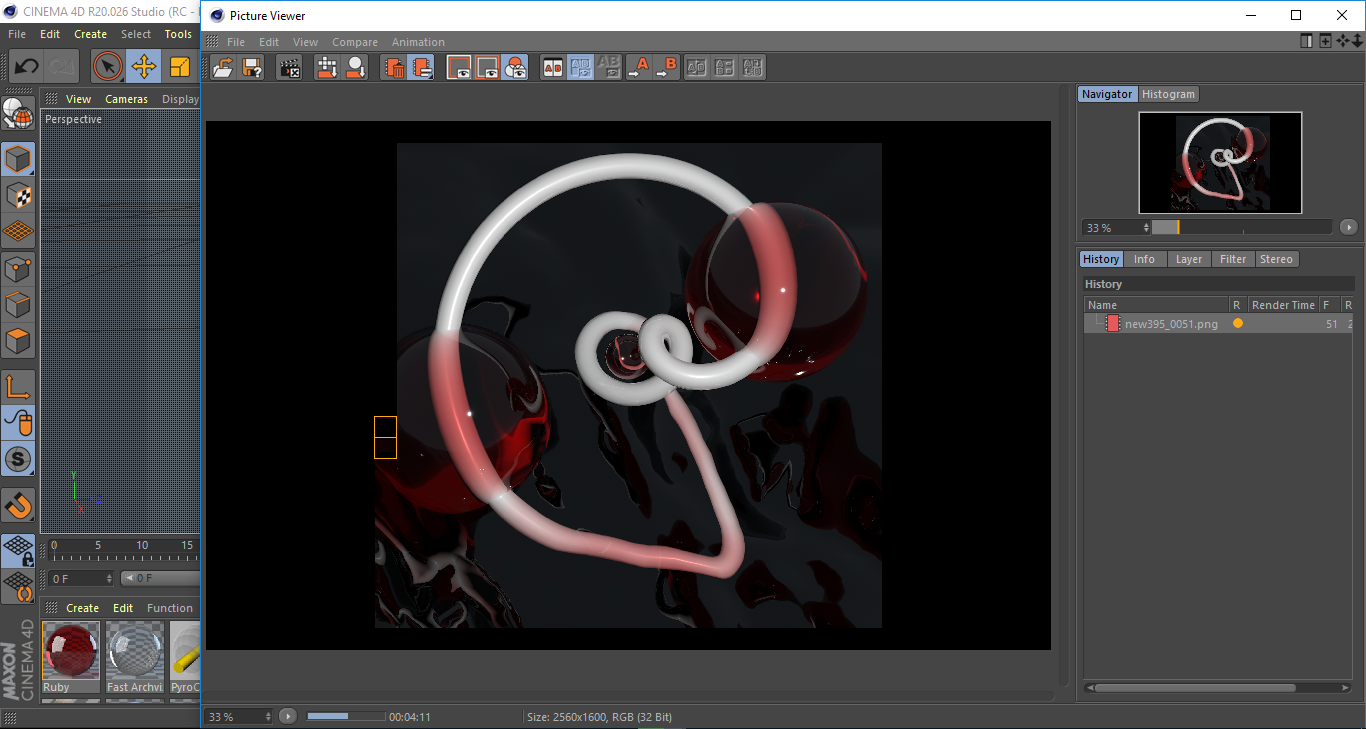
Task: Click Workplane orange grid mode icon
Action: tap(18, 232)
